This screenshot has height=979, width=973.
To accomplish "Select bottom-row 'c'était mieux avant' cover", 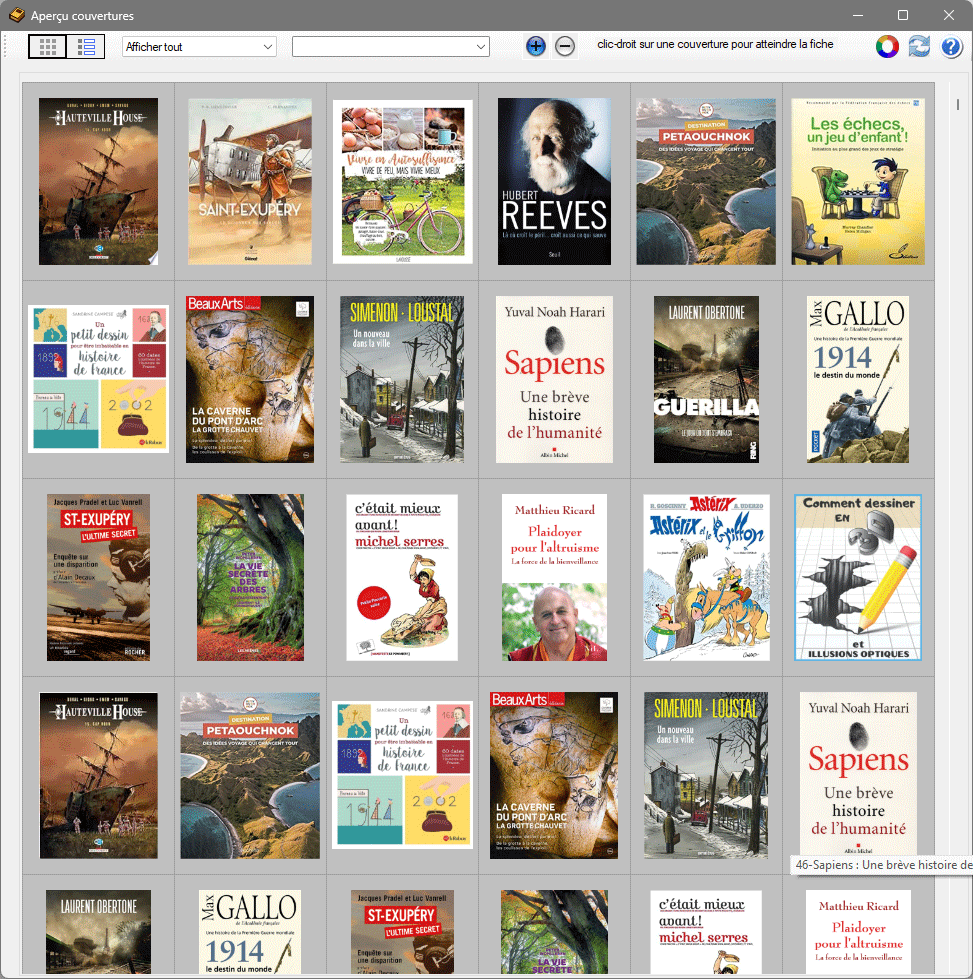I will 706,932.
